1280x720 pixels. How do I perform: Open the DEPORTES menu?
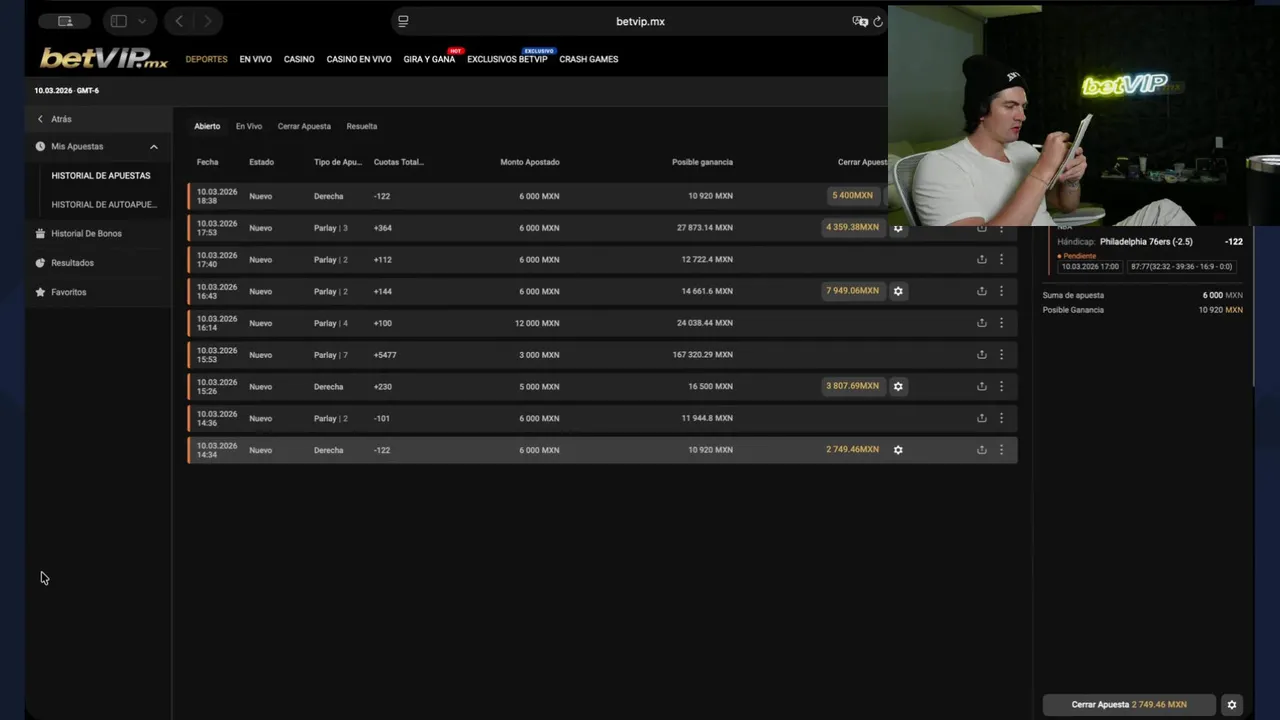click(x=206, y=59)
